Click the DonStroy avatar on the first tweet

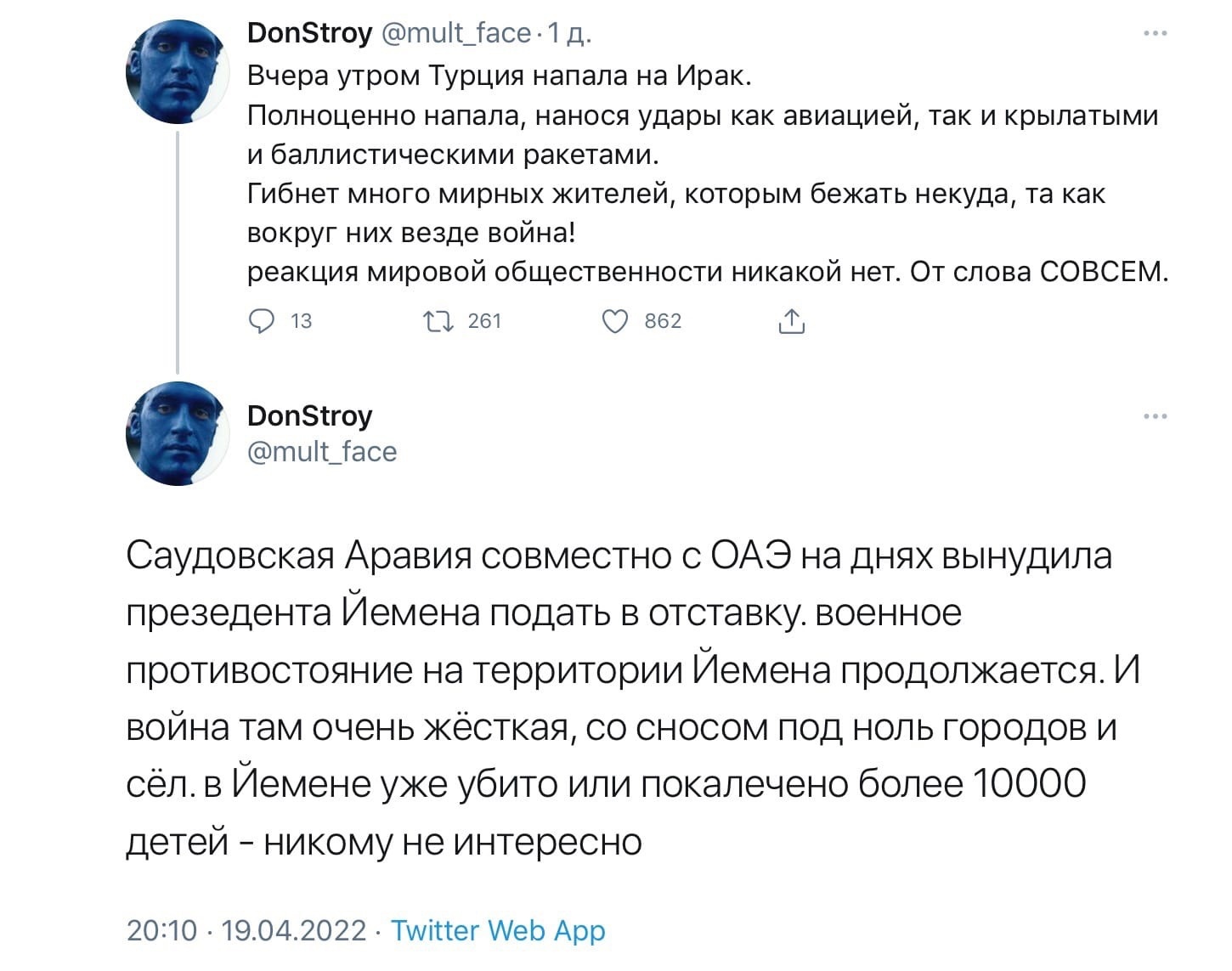(x=178, y=72)
